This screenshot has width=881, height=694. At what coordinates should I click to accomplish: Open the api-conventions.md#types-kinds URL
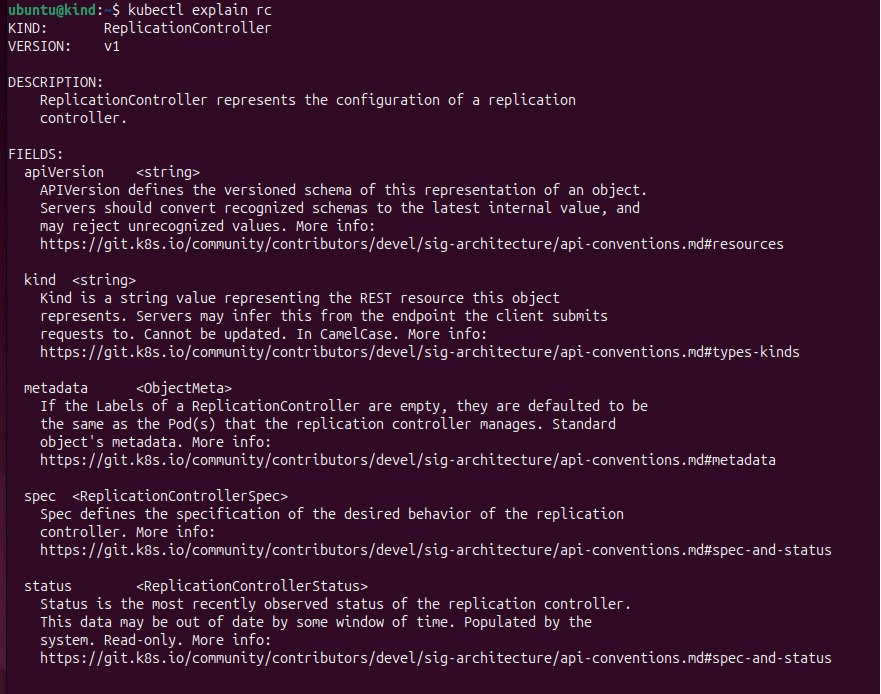419,352
